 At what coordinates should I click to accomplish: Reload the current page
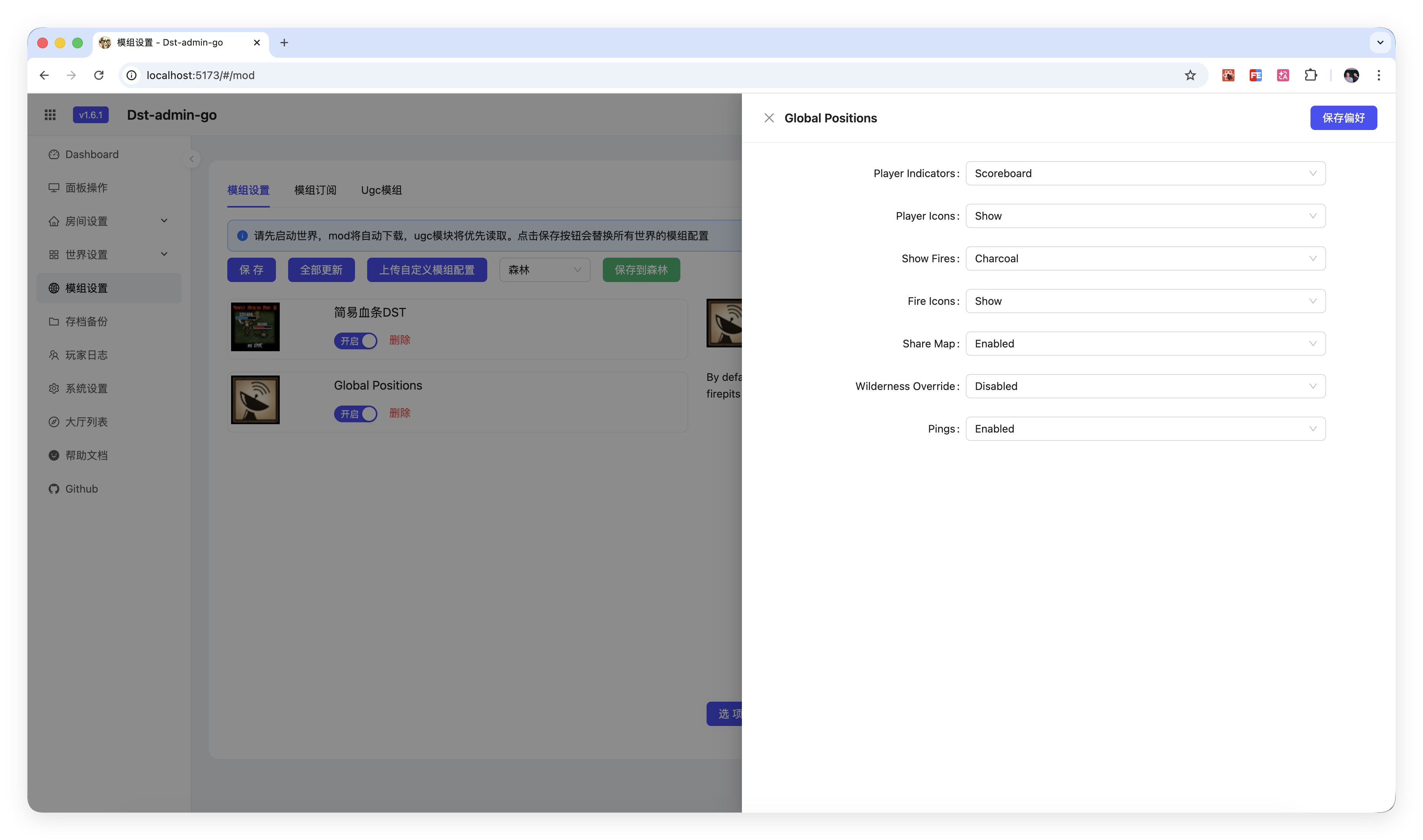tap(99, 75)
